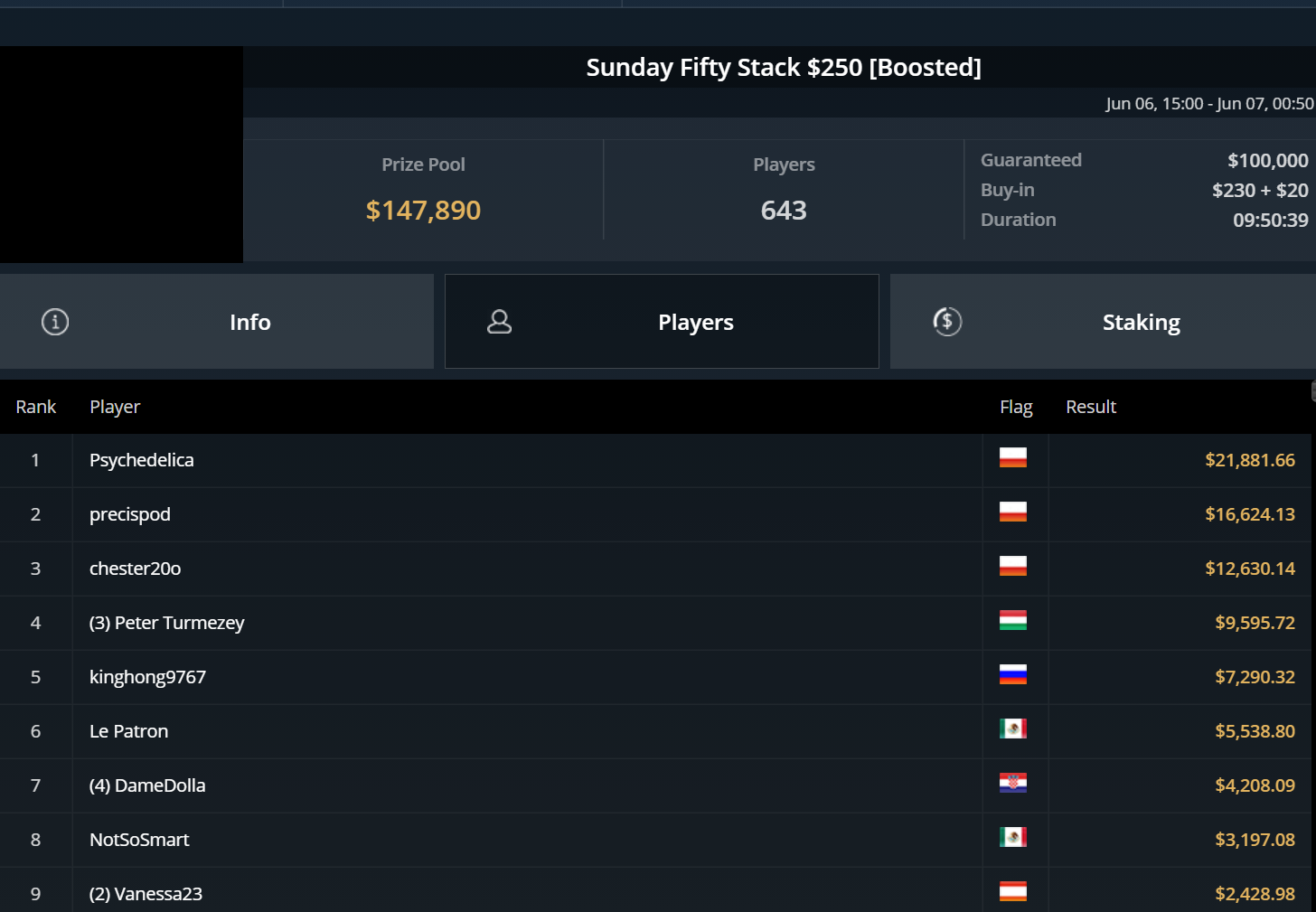
Task: Open the Info tab
Action: (249, 323)
